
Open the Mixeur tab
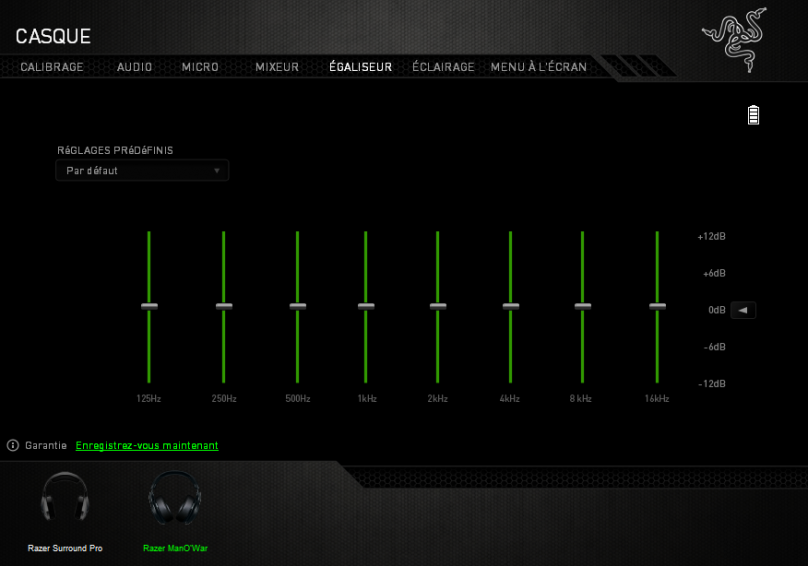277,67
